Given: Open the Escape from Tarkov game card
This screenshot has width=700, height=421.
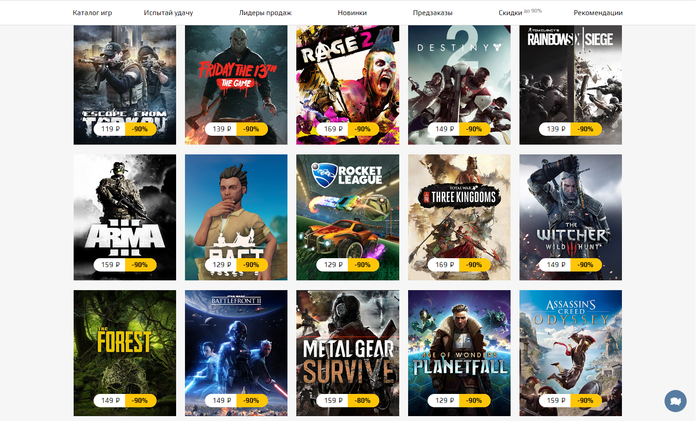Looking at the screenshot, I should pyautogui.click(x=125, y=84).
